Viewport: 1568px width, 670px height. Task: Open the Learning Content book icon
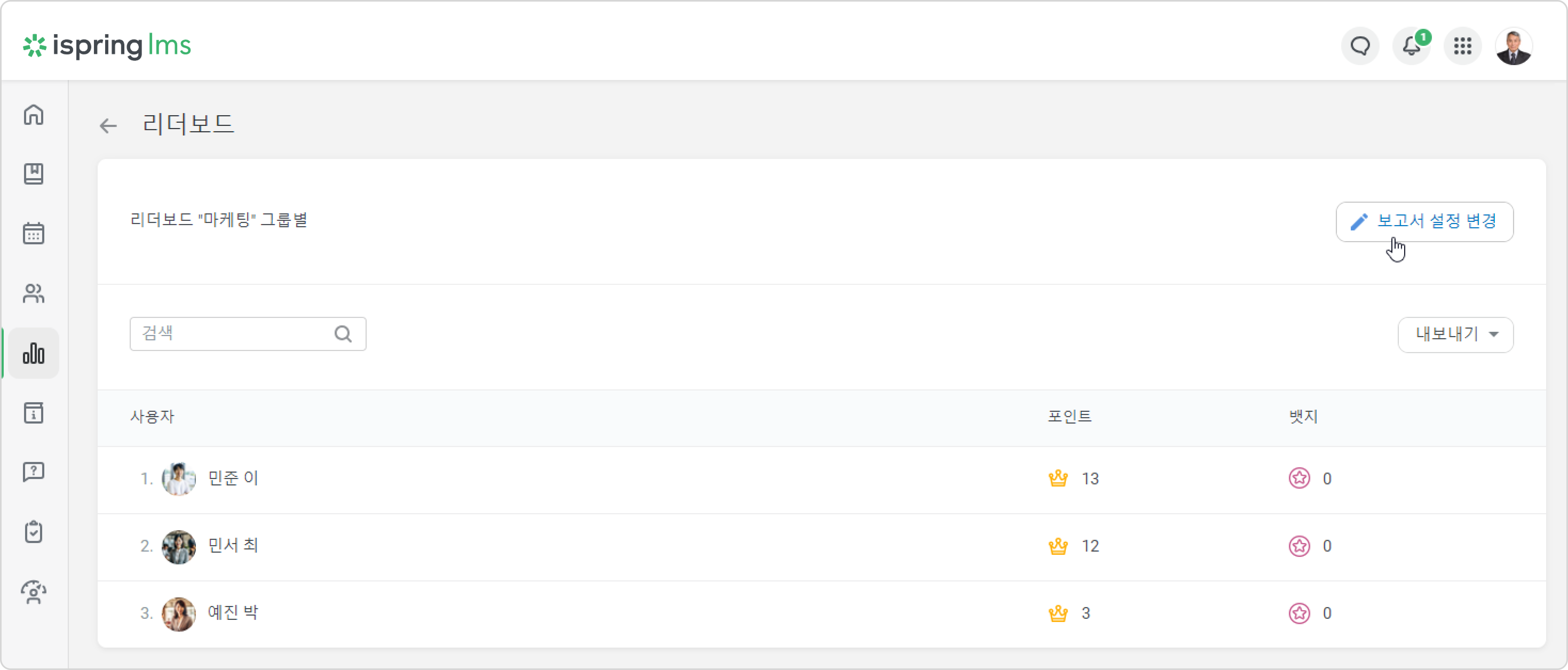(33, 174)
